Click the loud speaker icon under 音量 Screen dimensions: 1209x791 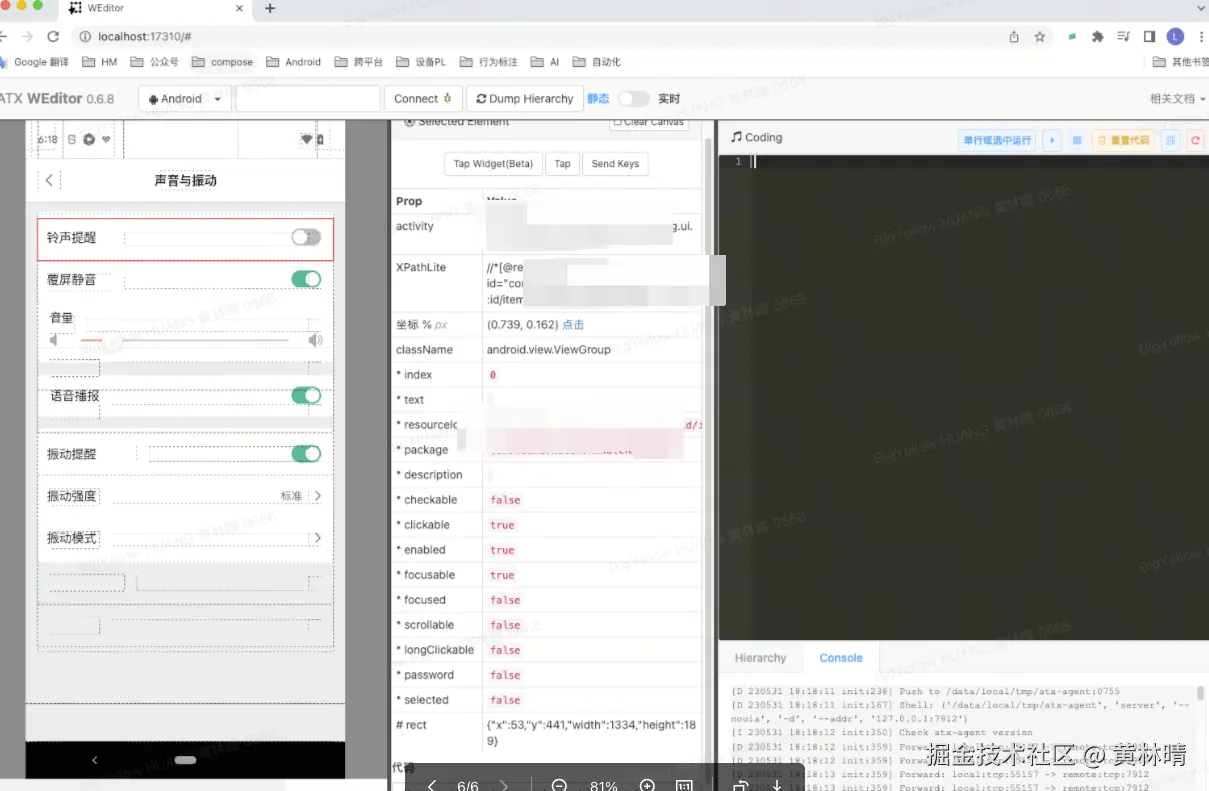pyautogui.click(x=315, y=341)
